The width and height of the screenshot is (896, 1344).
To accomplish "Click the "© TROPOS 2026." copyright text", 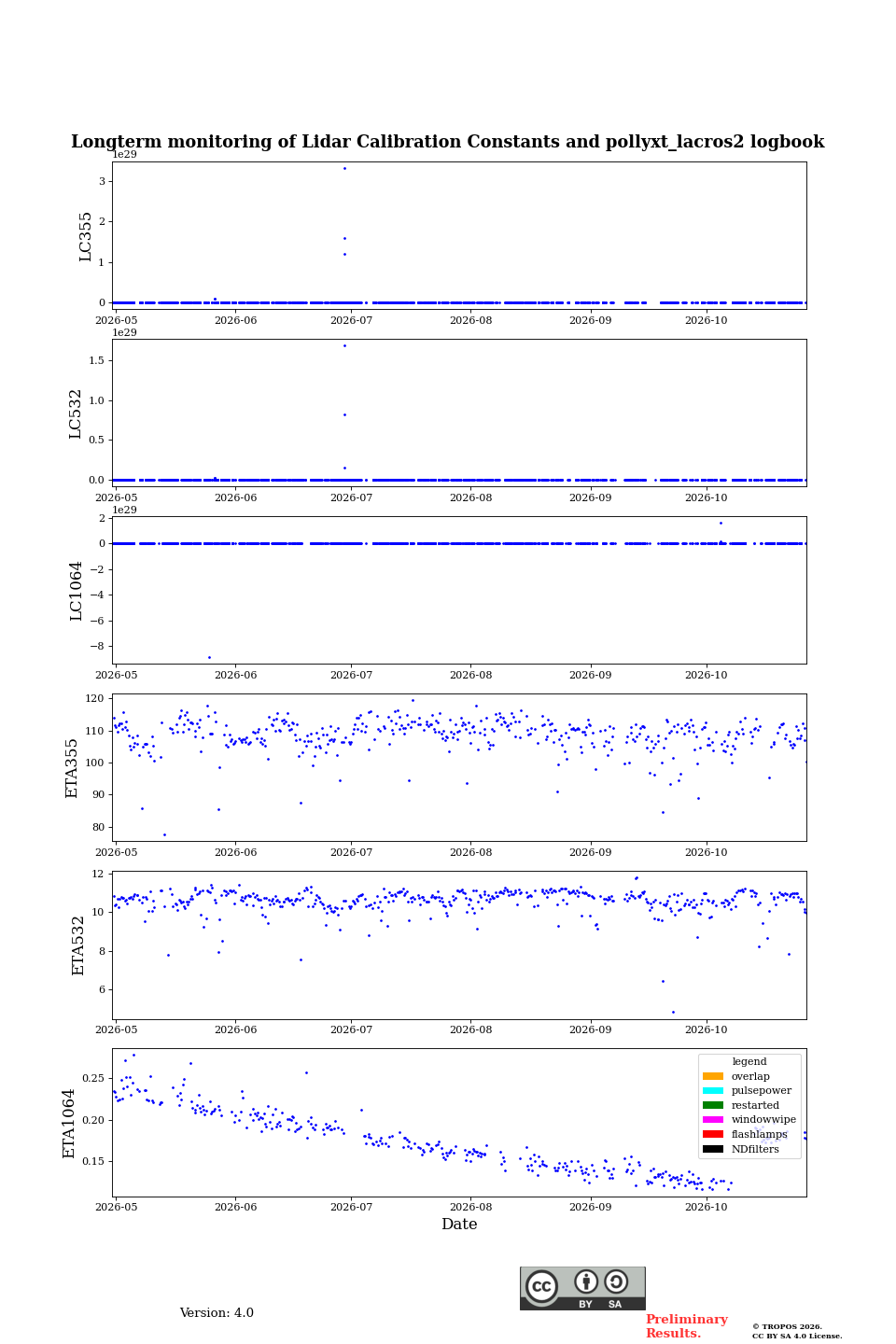I will coord(788,1326).
